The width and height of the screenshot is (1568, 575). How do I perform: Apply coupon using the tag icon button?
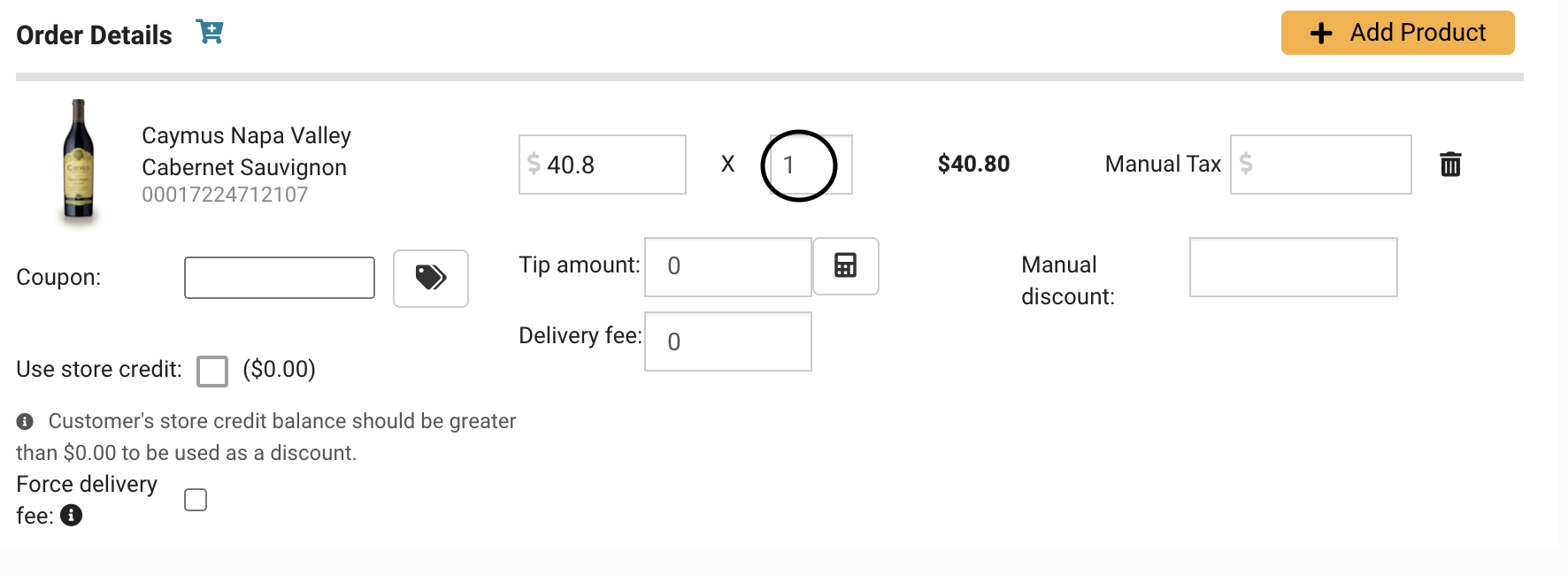(431, 278)
